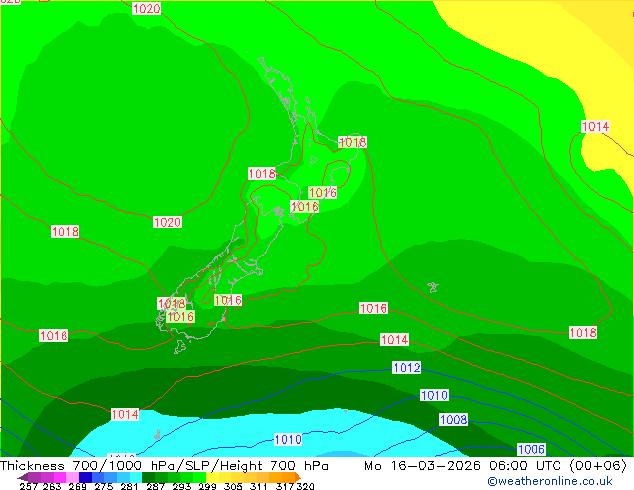
Task: Click the blue 1008 isobar label
Action: pyautogui.click(x=454, y=420)
